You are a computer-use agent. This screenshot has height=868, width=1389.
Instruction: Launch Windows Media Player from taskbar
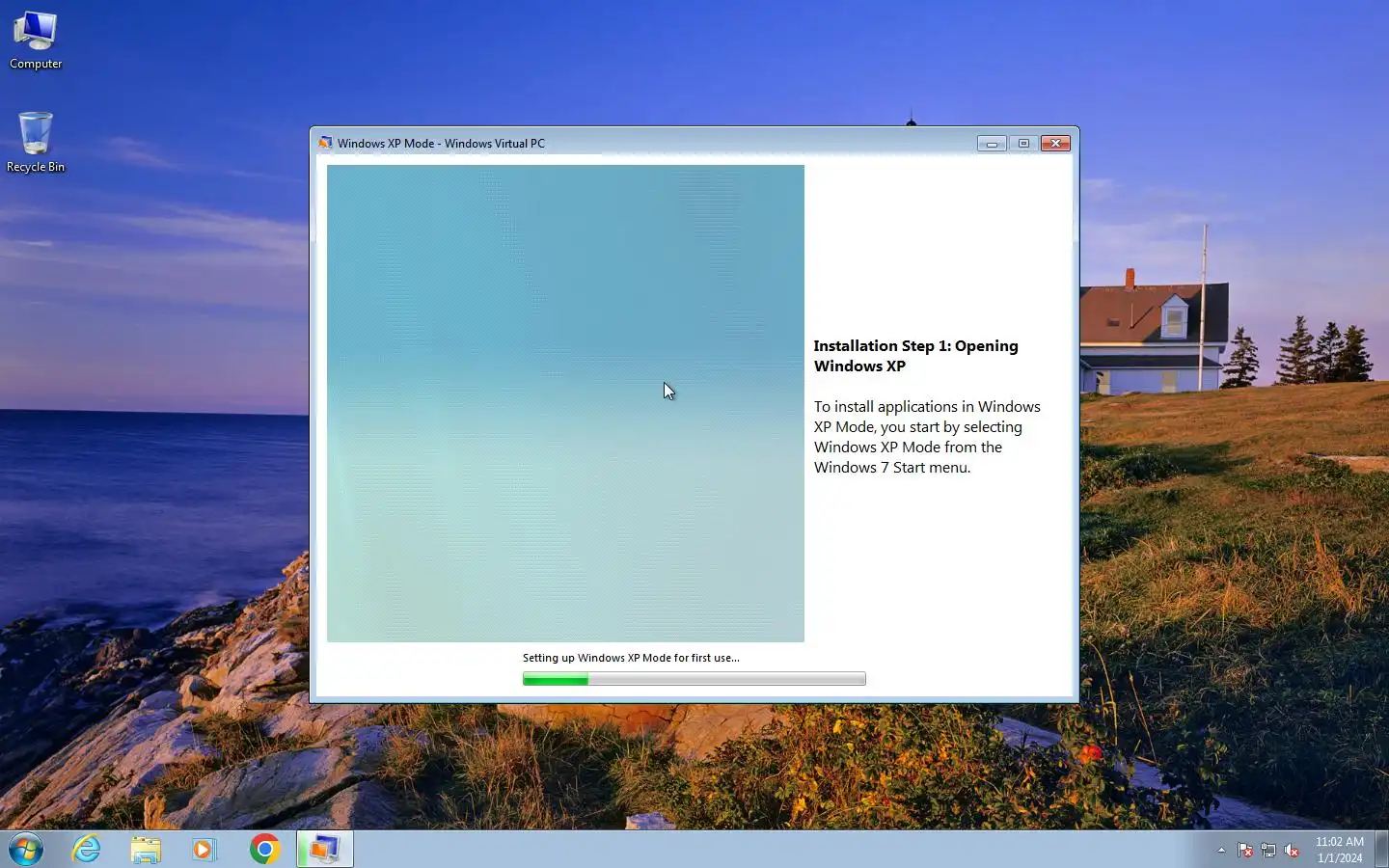click(204, 849)
